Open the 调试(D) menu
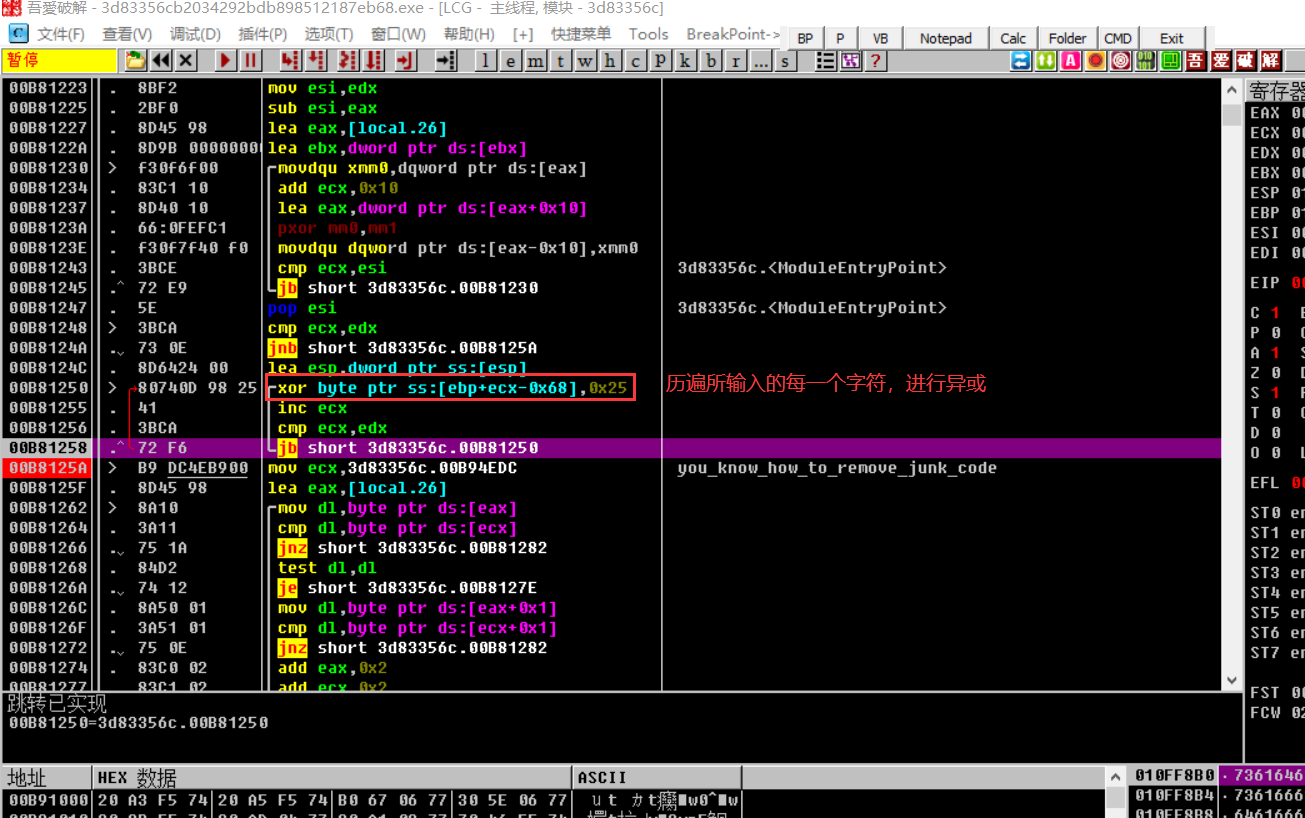Image resolution: width=1305 pixels, height=818 pixels. (195, 34)
